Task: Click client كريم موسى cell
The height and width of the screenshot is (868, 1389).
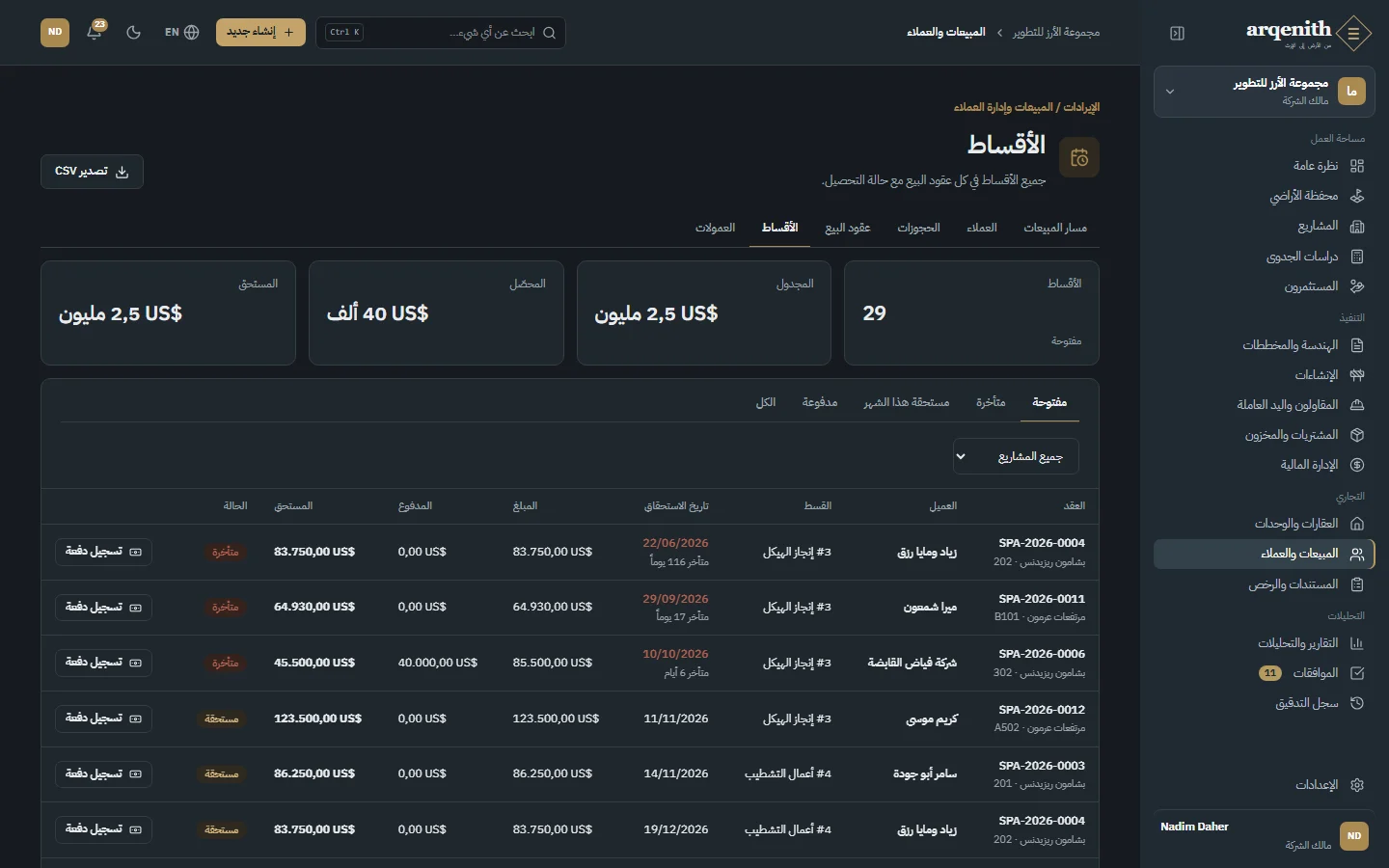Action: tap(932, 719)
